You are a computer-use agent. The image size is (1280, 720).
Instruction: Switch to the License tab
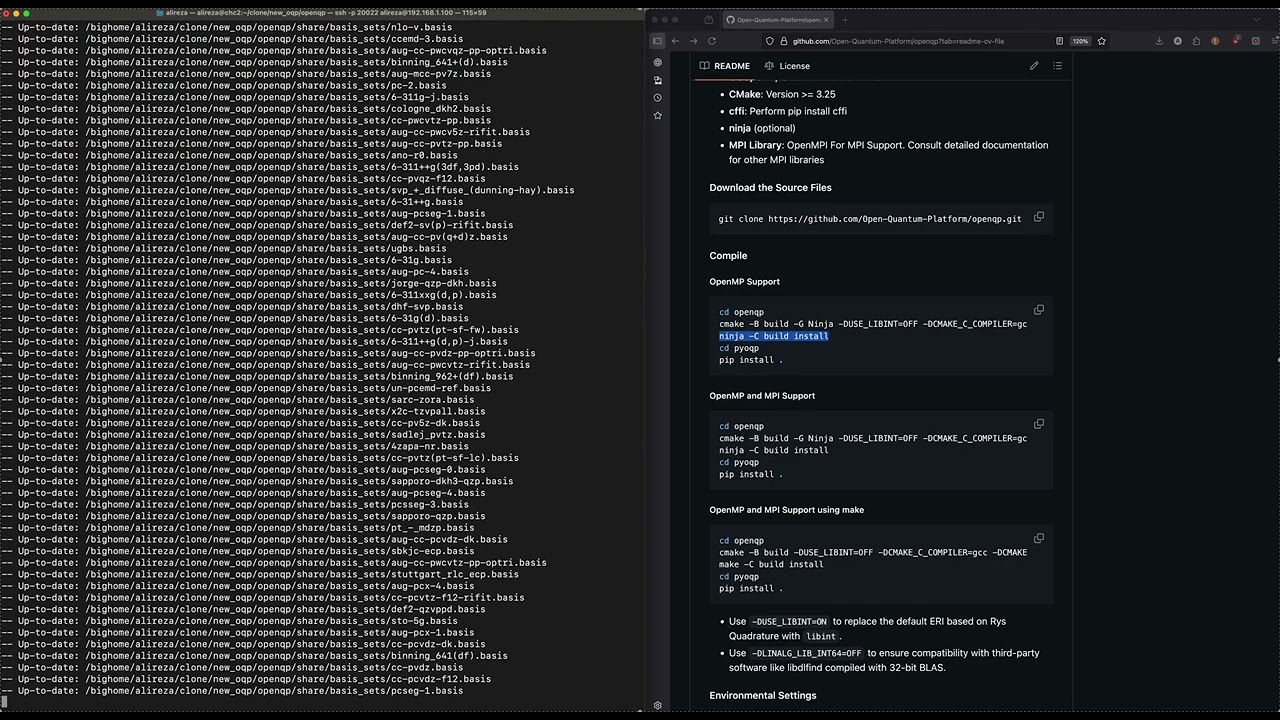(787, 66)
